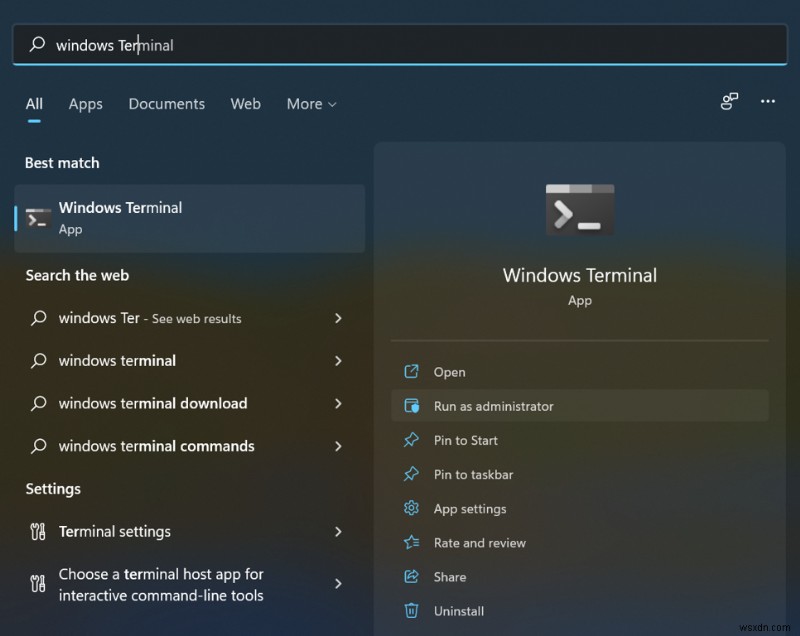This screenshot has width=800, height=636.
Task: Click the account options icon near ellipsis
Action: [x=729, y=102]
